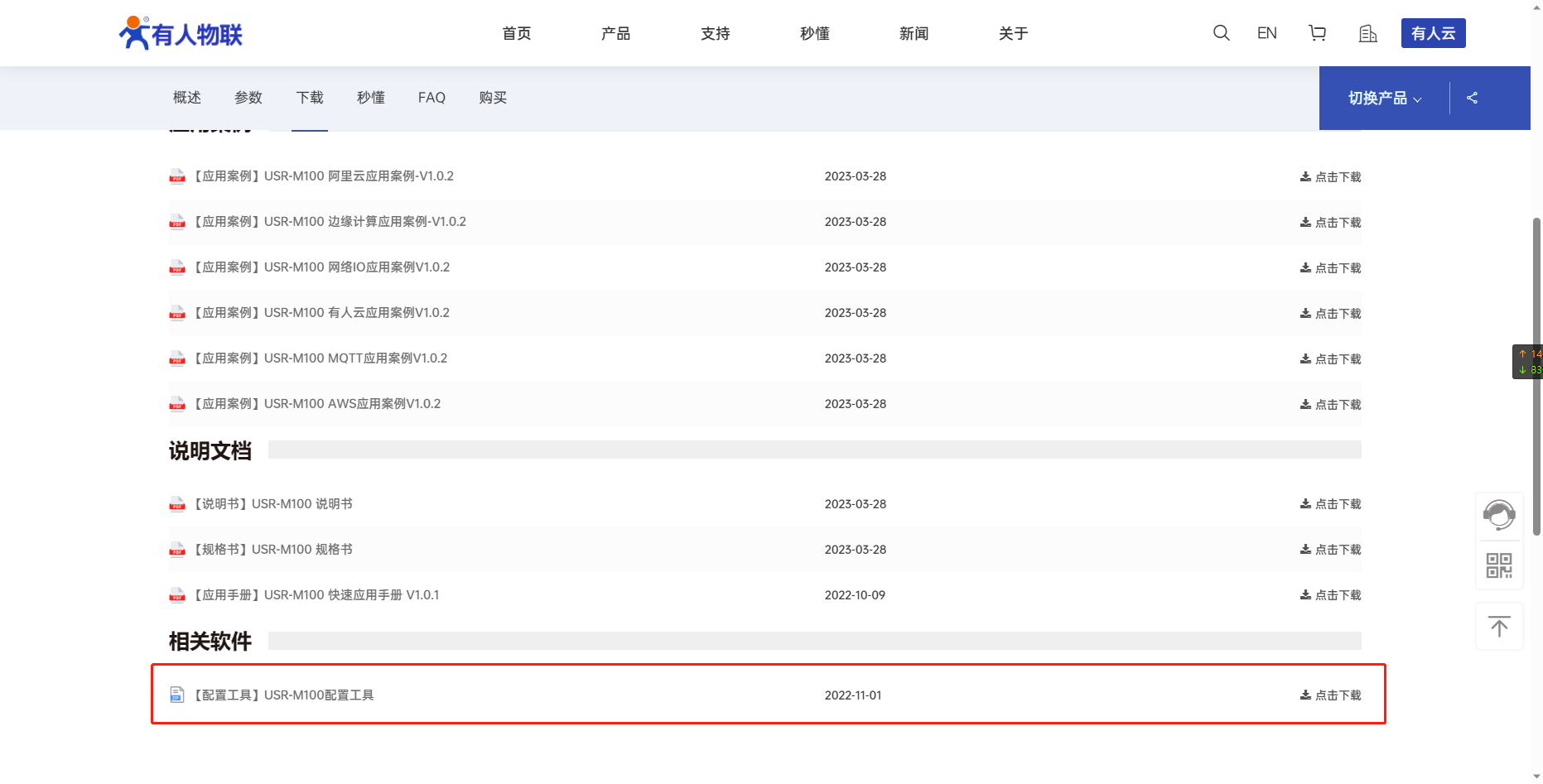Click the 有人云 button
This screenshot has height=784, width=1543.
(1434, 33)
